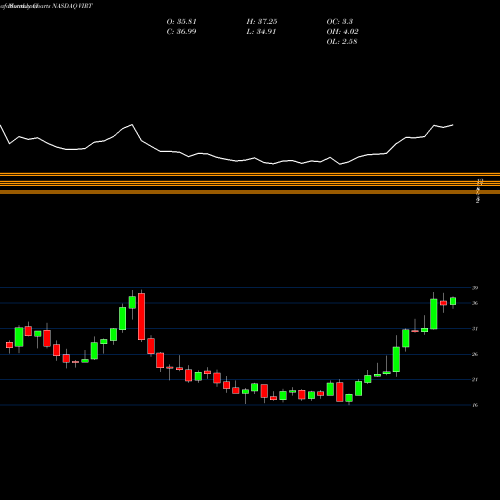Click the price axis label 21
The image size is (500, 500).
475,380
